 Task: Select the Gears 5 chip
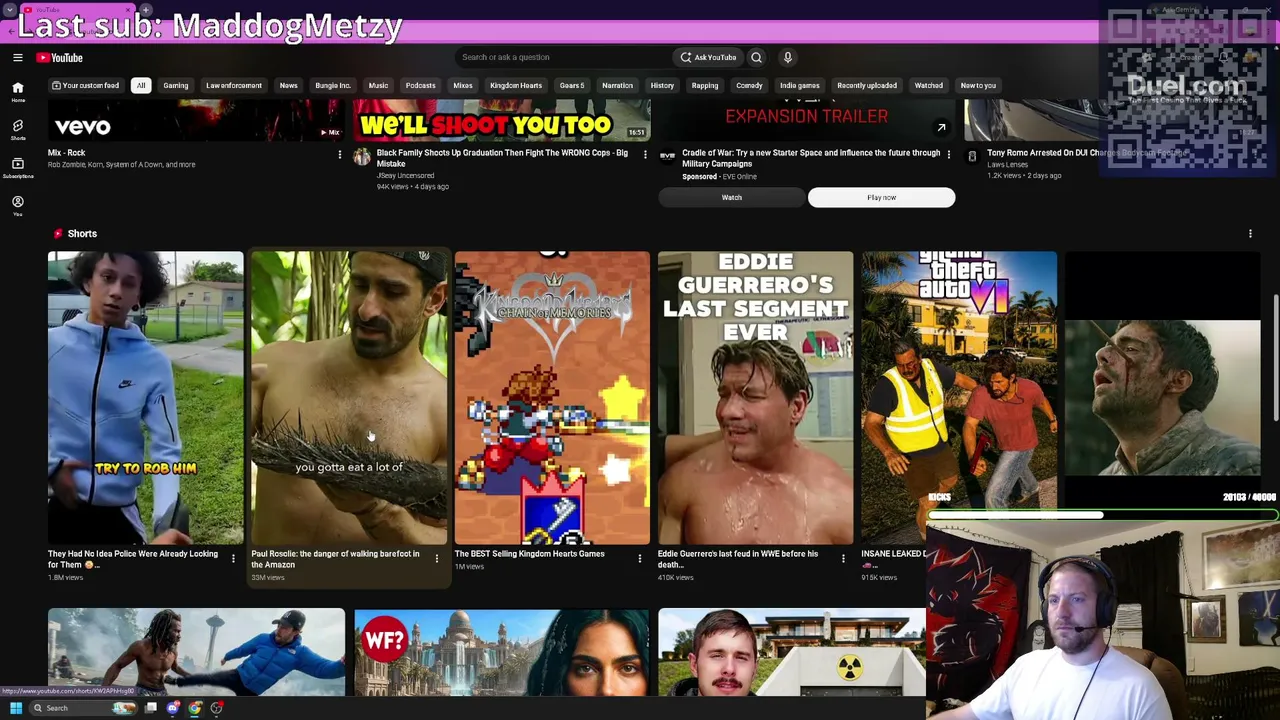click(x=572, y=85)
